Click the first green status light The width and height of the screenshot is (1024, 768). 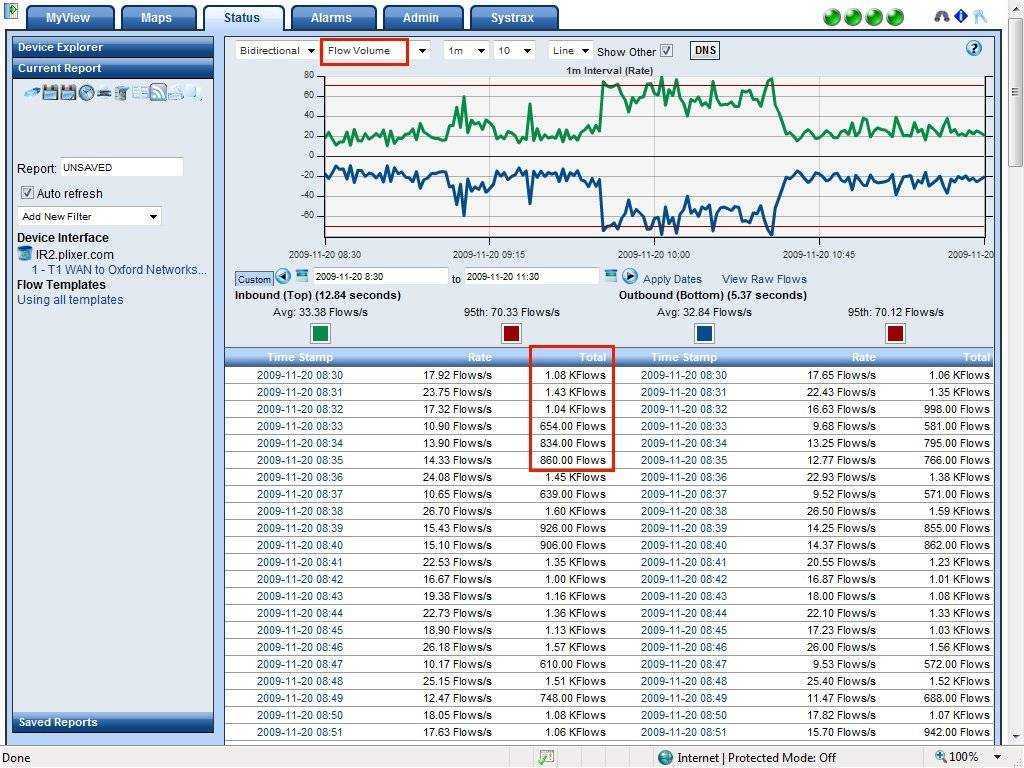click(x=832, y=17)
